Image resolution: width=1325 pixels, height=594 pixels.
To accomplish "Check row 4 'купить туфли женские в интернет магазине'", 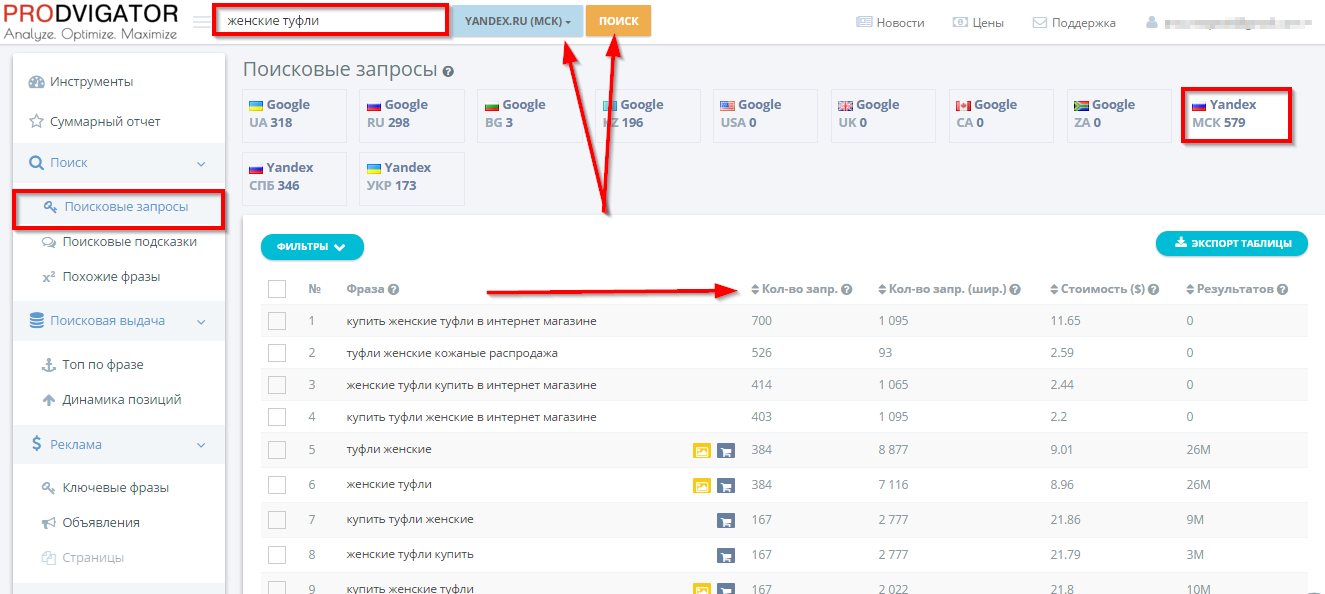I will 277,417.
